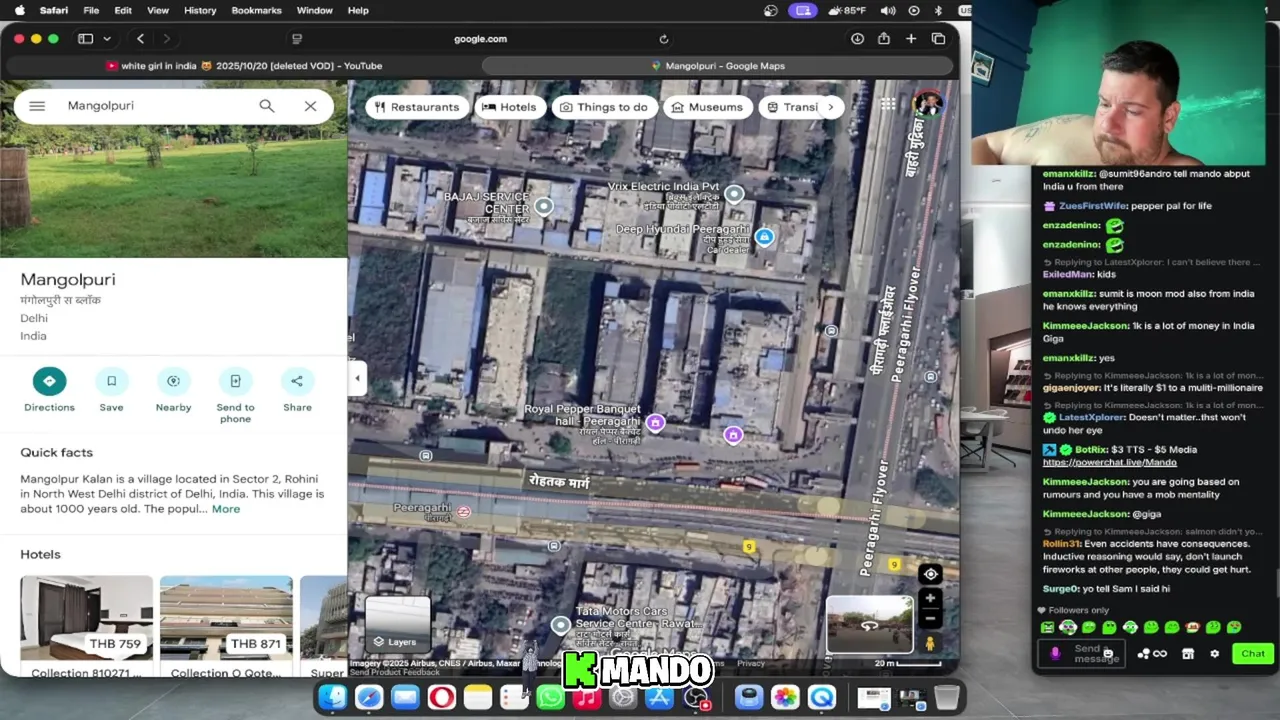Screen dimensions: 1280x720
Task: Select the Royal Pepper Banquet hall pin
Action: (x=655, y=423)
